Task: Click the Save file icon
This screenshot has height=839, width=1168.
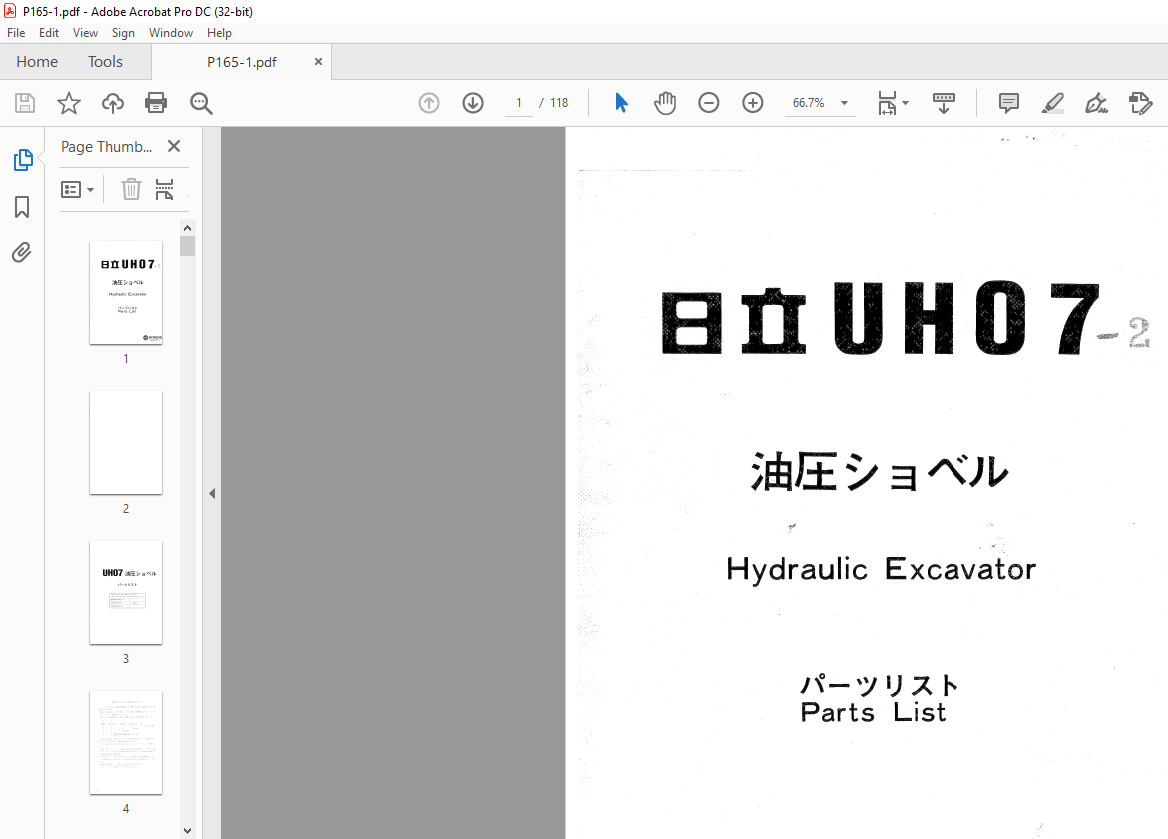Action: click(25, 103)
